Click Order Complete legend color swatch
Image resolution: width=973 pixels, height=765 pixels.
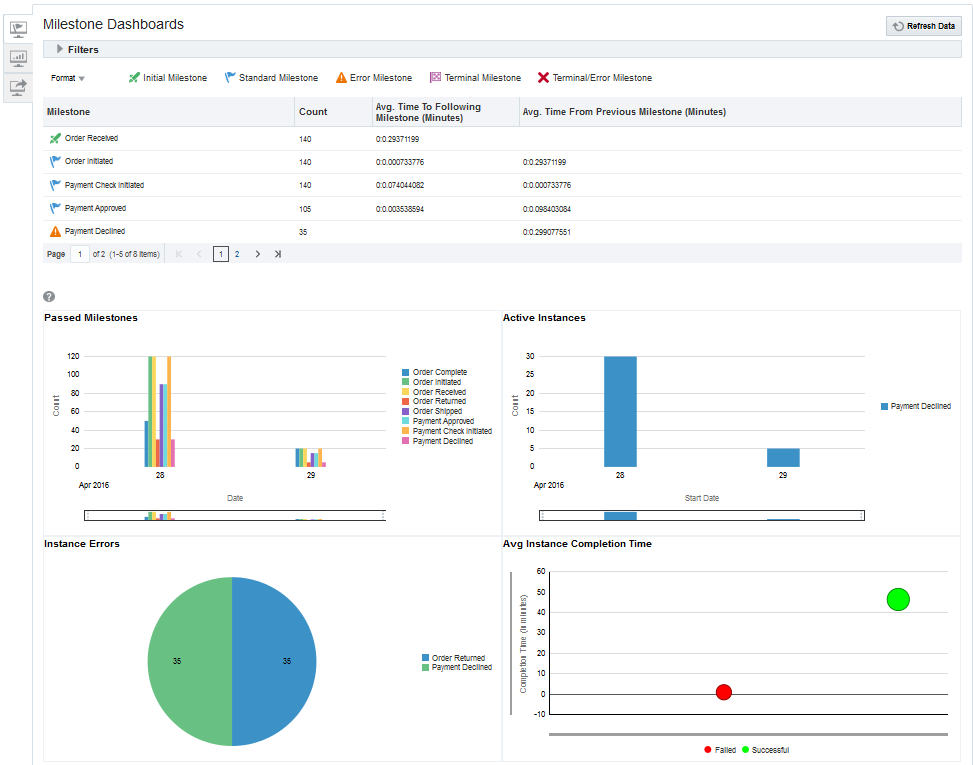pos(405,372)
